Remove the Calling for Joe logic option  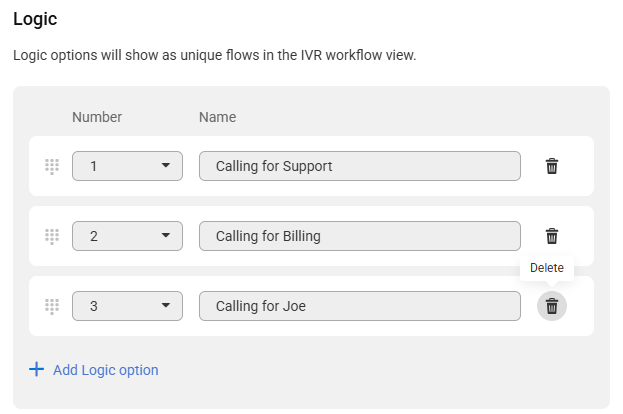point(551,306)
